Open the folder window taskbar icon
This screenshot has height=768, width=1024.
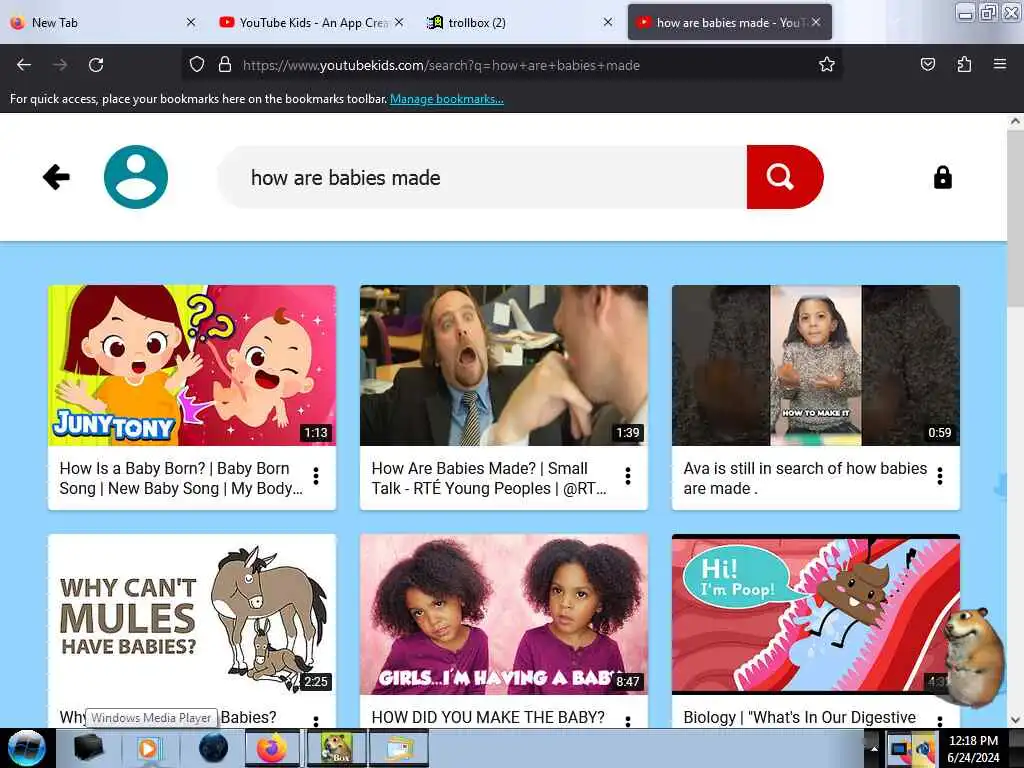click(x=399, y=748)
